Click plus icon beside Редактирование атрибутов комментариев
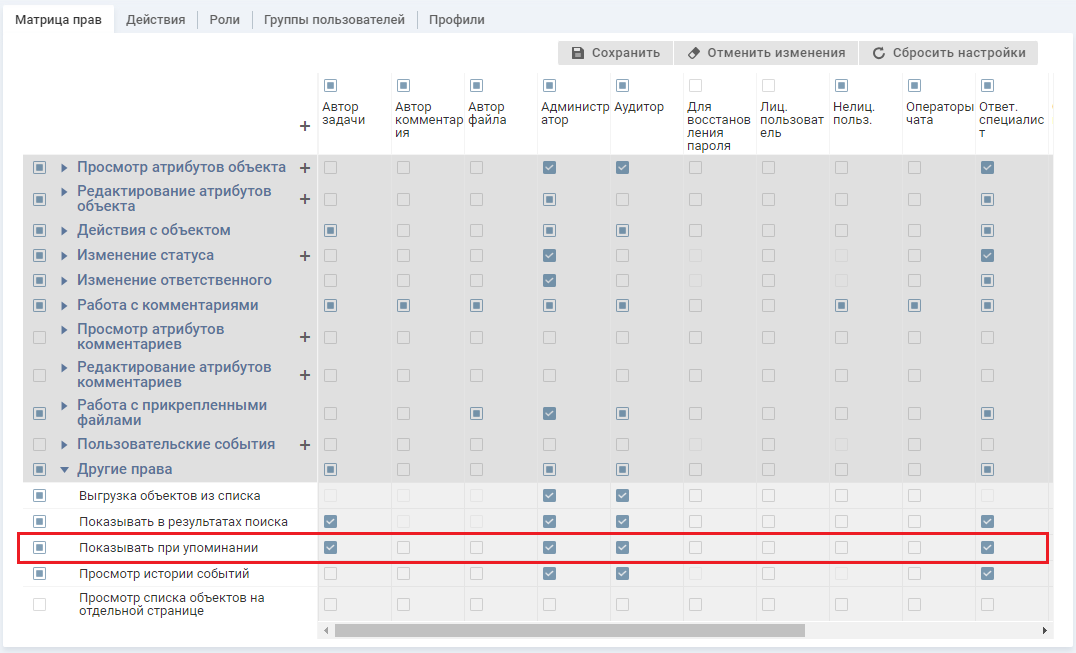1076x653 pixels. coord(305,375)
